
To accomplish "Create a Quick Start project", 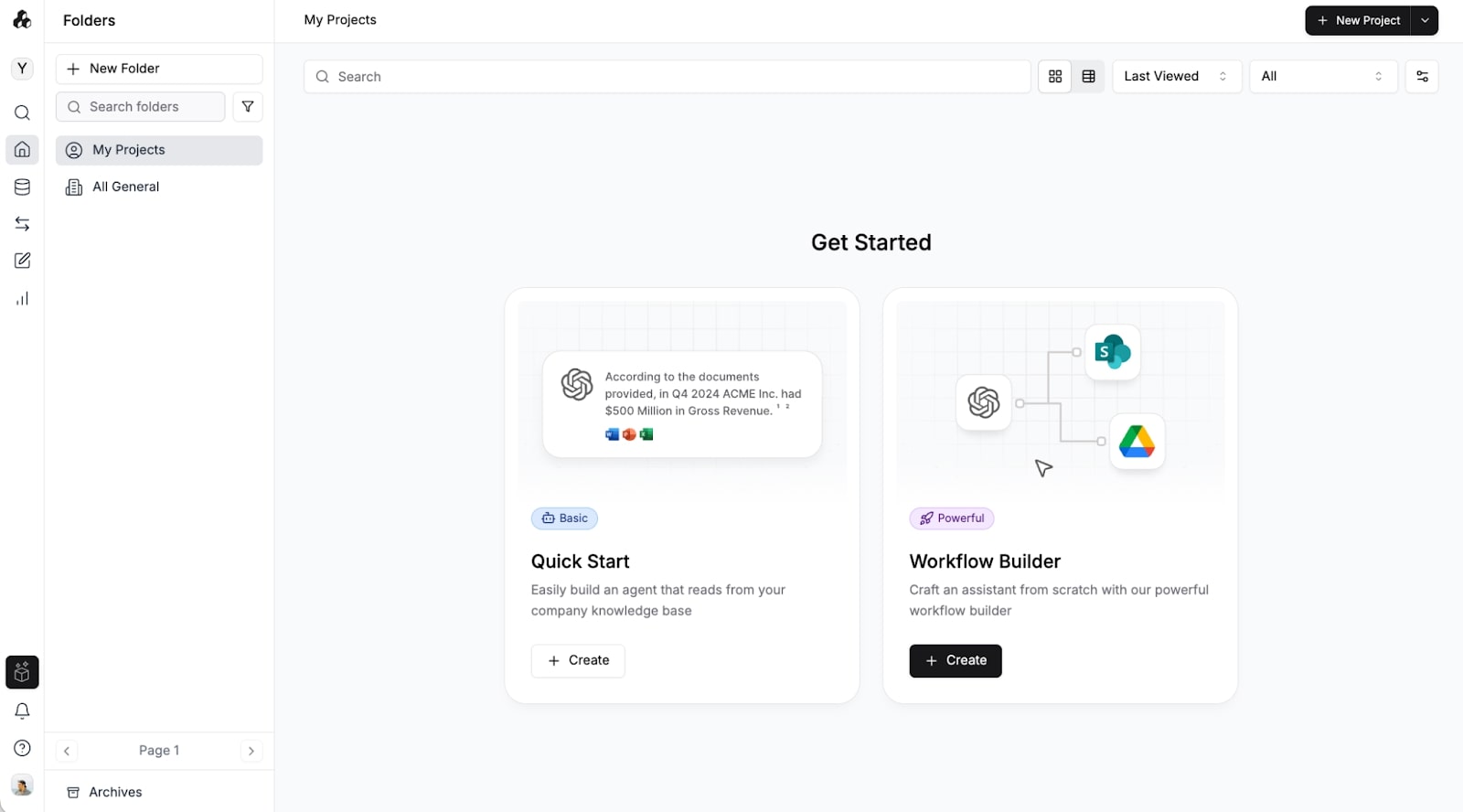I will (578, 660).
